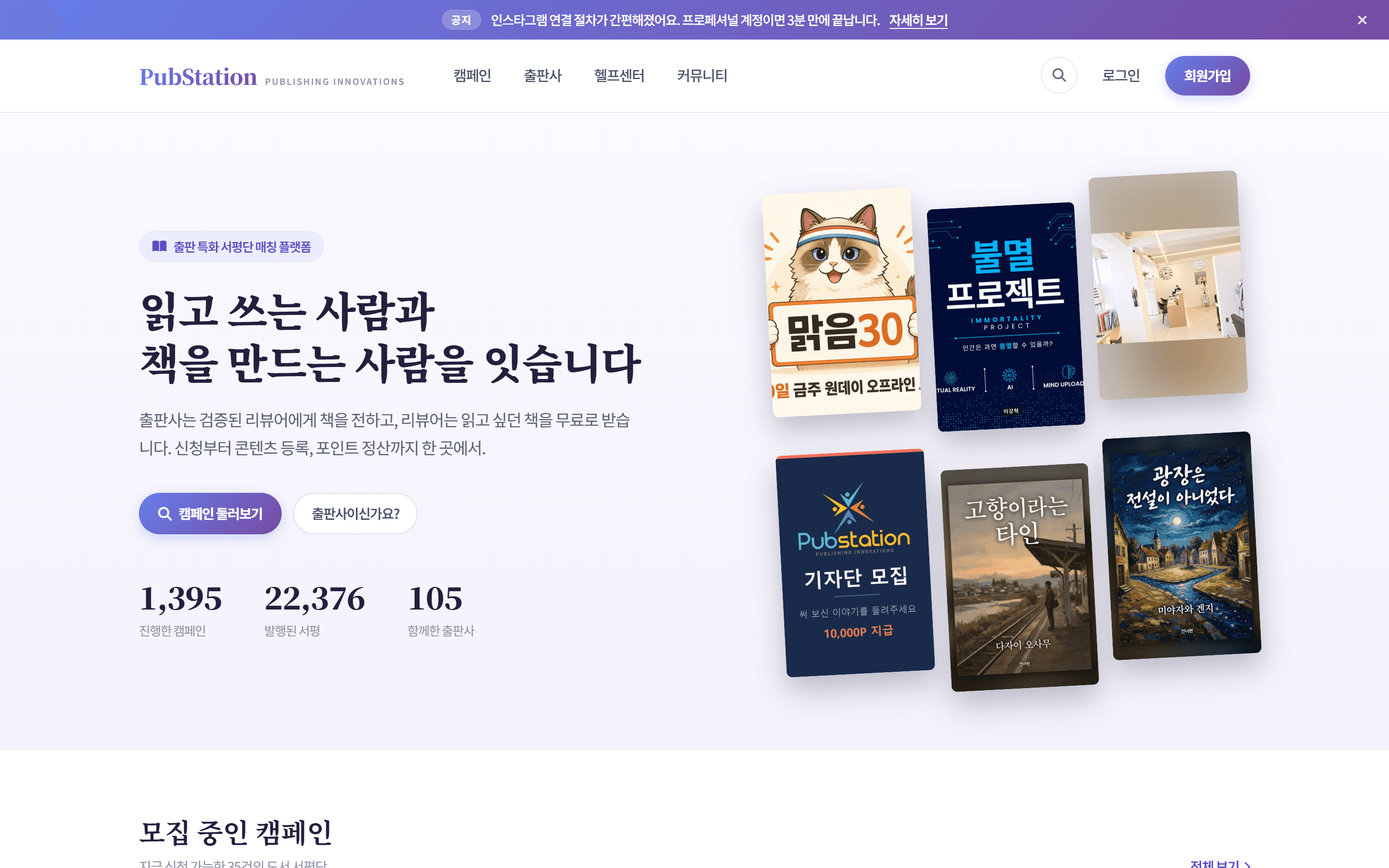
Task: Open the 커뮤니티 menu item
Action: [702, 75]
